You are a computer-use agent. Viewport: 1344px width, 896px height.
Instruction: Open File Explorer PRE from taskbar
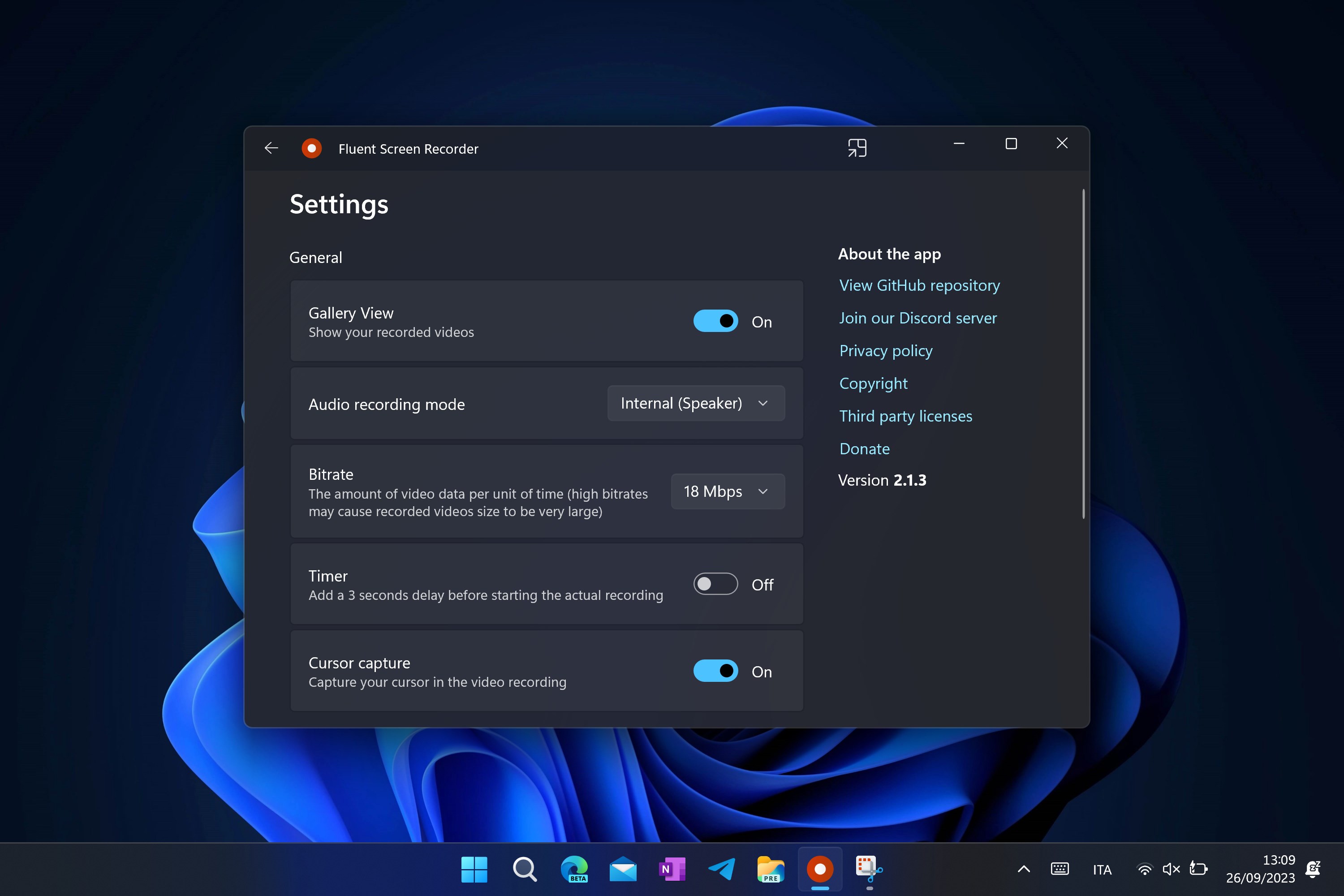click(771, 869)
